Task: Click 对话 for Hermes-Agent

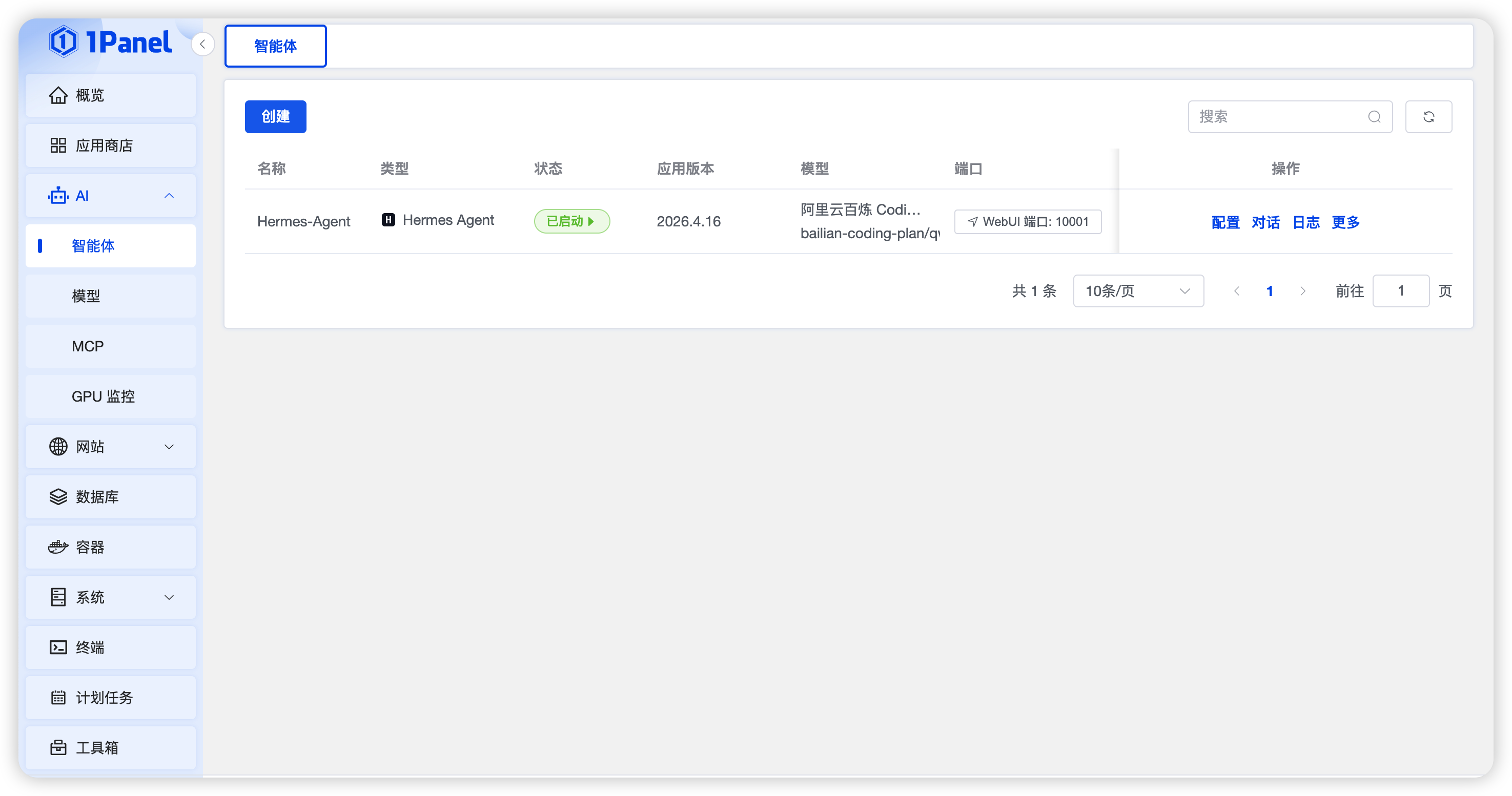Action: click(1265, 222)
